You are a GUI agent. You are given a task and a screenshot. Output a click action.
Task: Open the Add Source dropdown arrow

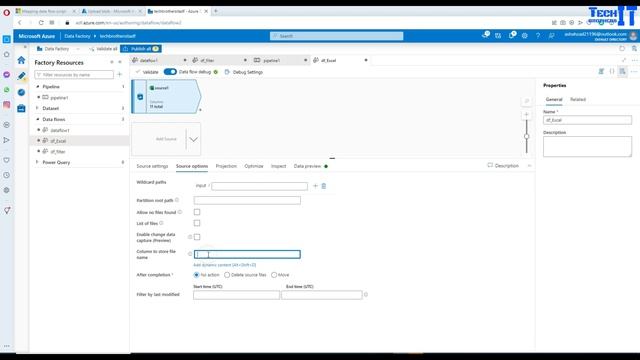coord(193,139)
